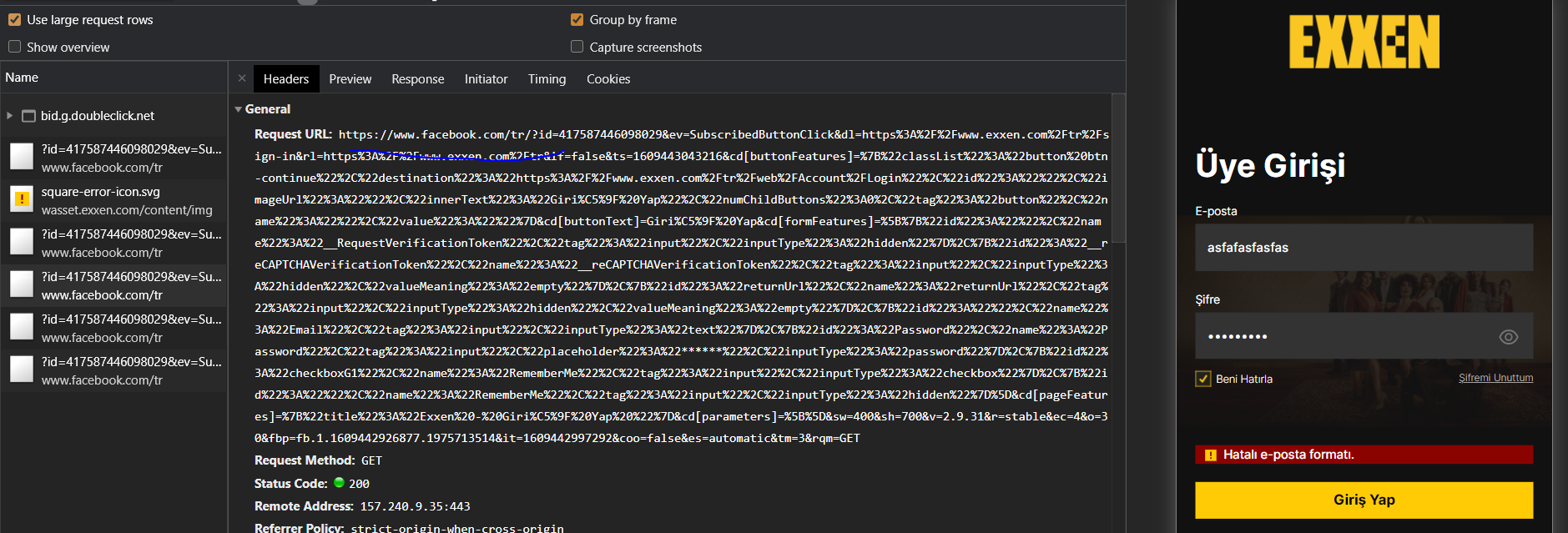Select the last facebook.com/tr request in list
The width and height of the screenshot is (1568, 533).
(x=113, y=370)
